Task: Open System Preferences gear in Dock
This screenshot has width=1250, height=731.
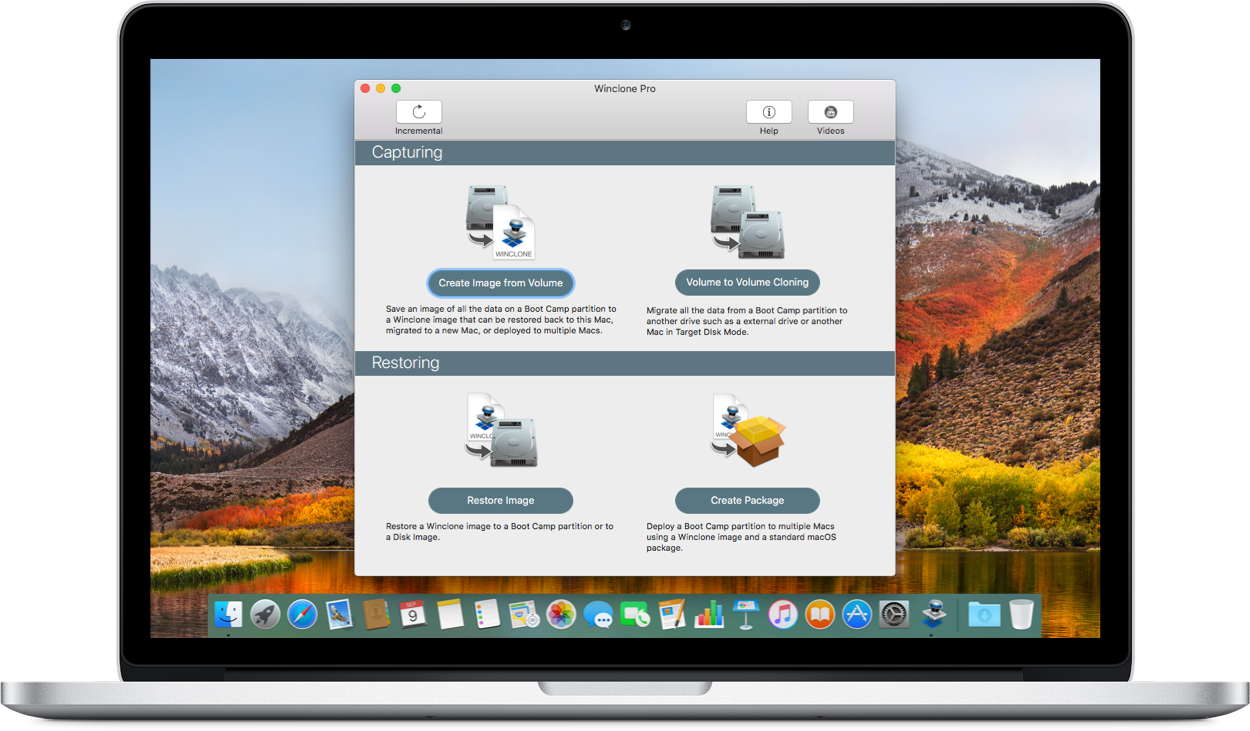Action: (x=894, y=614)
